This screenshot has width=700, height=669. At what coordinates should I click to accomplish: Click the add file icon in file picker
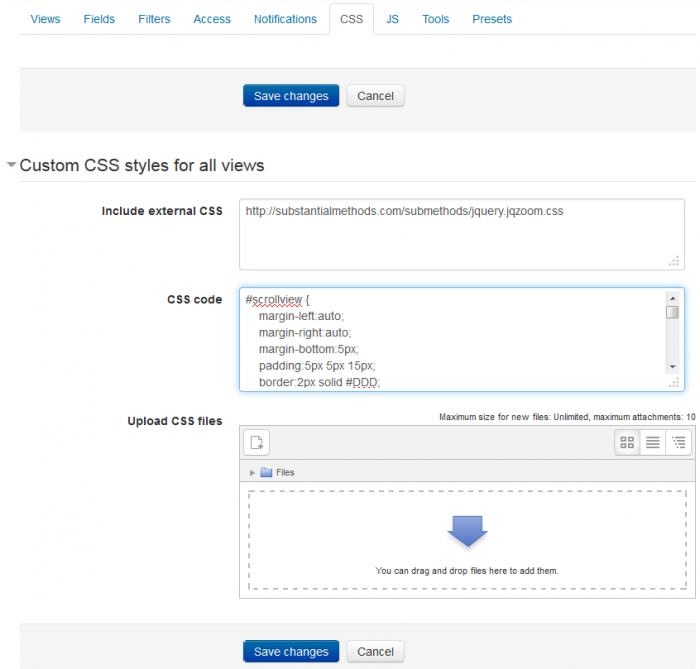click(x=256, y=442)
